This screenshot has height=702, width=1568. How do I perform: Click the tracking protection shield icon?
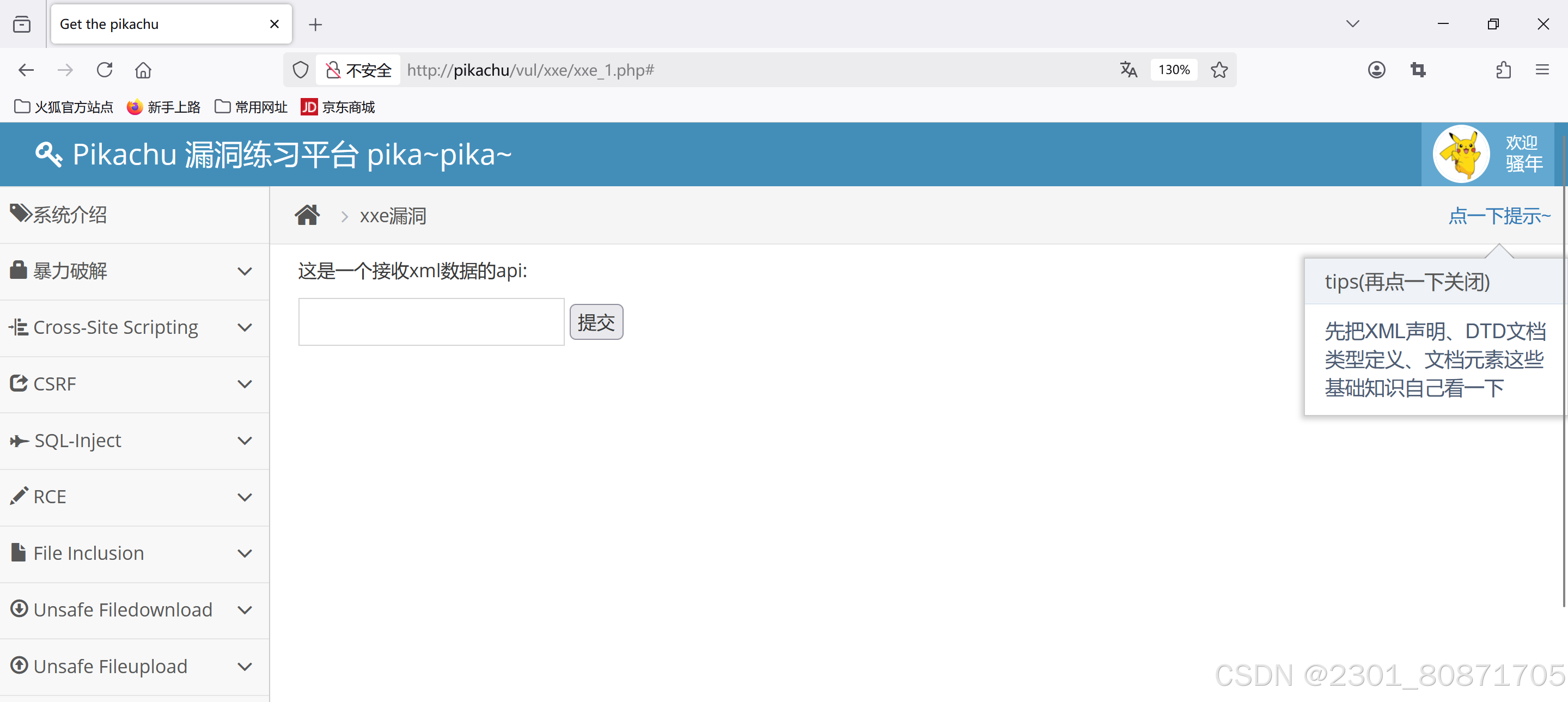coord(301,70)
